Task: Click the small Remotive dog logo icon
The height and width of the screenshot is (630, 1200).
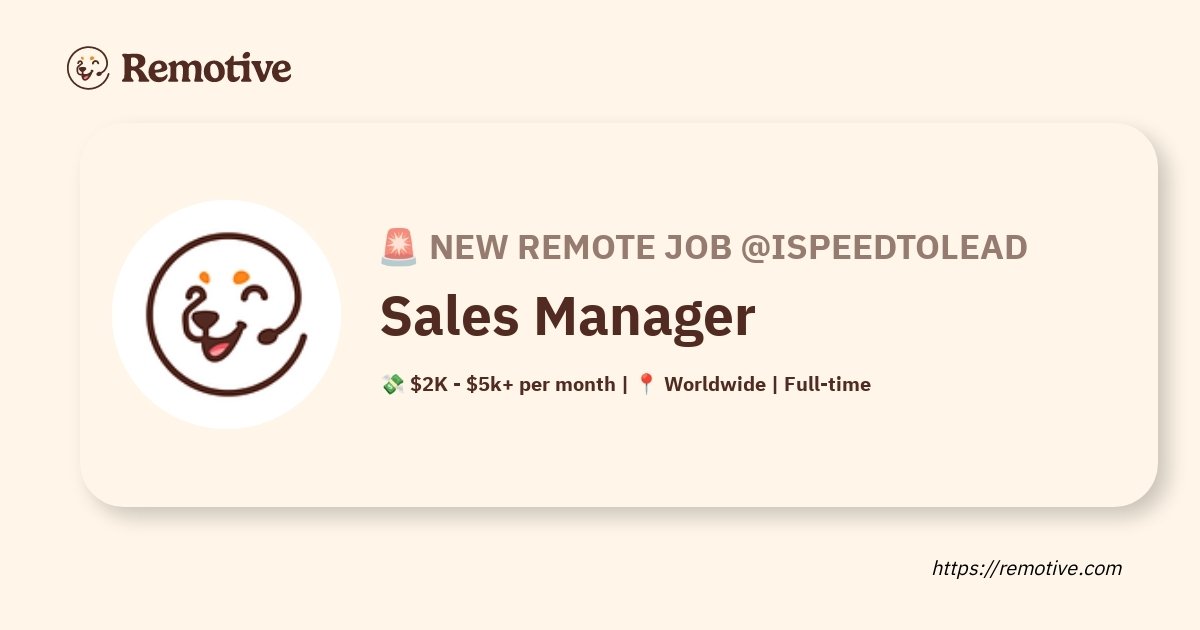Action: click(x=88, y=68)
